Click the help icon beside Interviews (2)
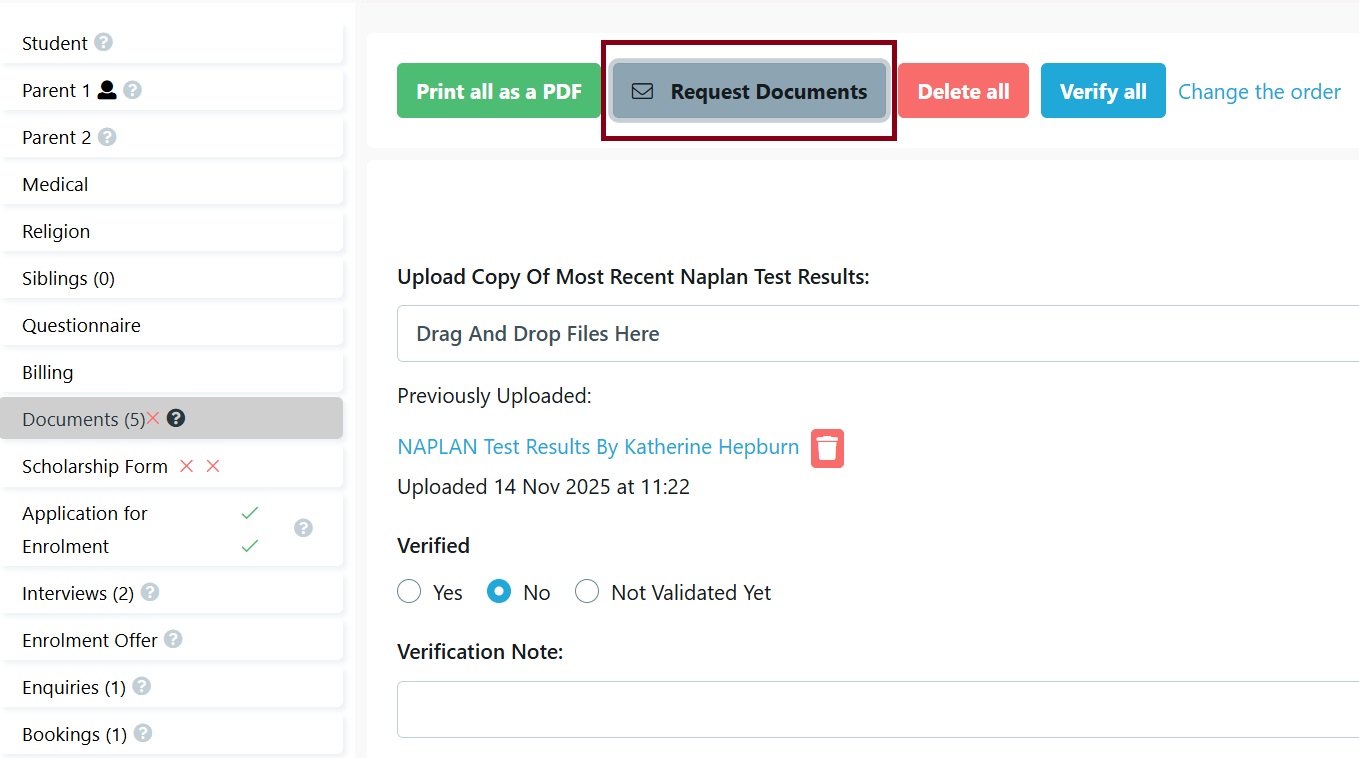The height and width of the screenshot is (758, 1359). coord(149,593)
